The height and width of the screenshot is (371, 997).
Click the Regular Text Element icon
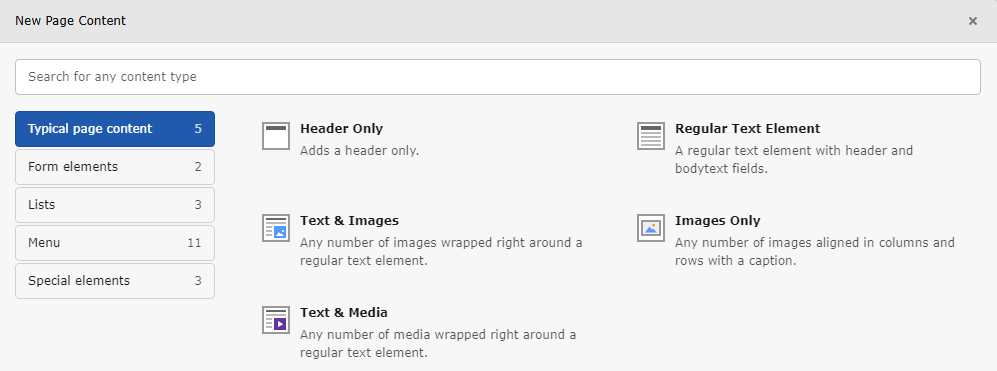tap(651, 136)
